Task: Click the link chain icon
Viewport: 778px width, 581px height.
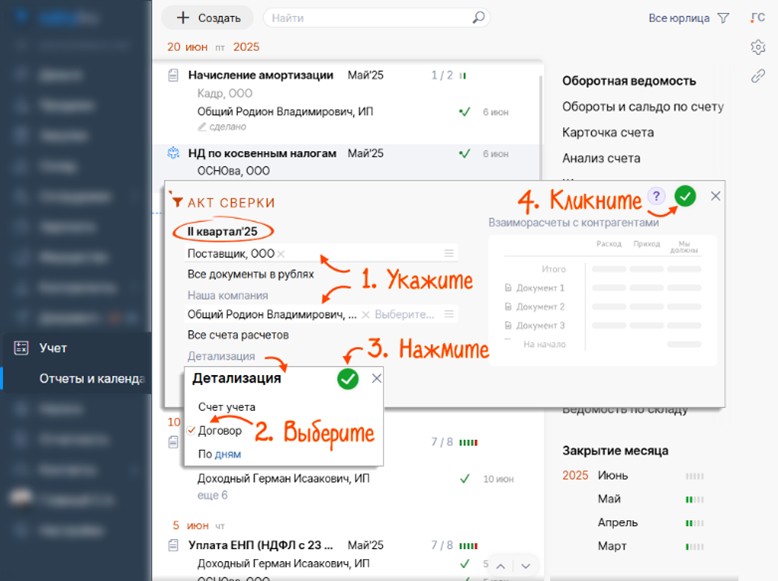Action: [x=757, y=76]
